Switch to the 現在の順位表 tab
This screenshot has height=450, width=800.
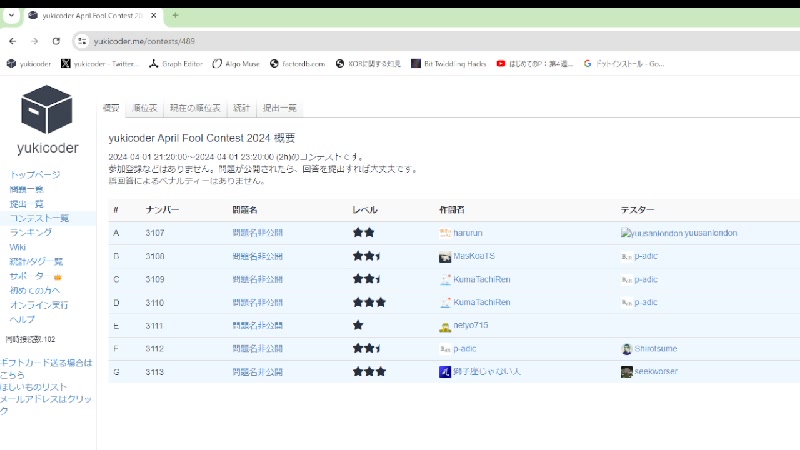point(195,108)
